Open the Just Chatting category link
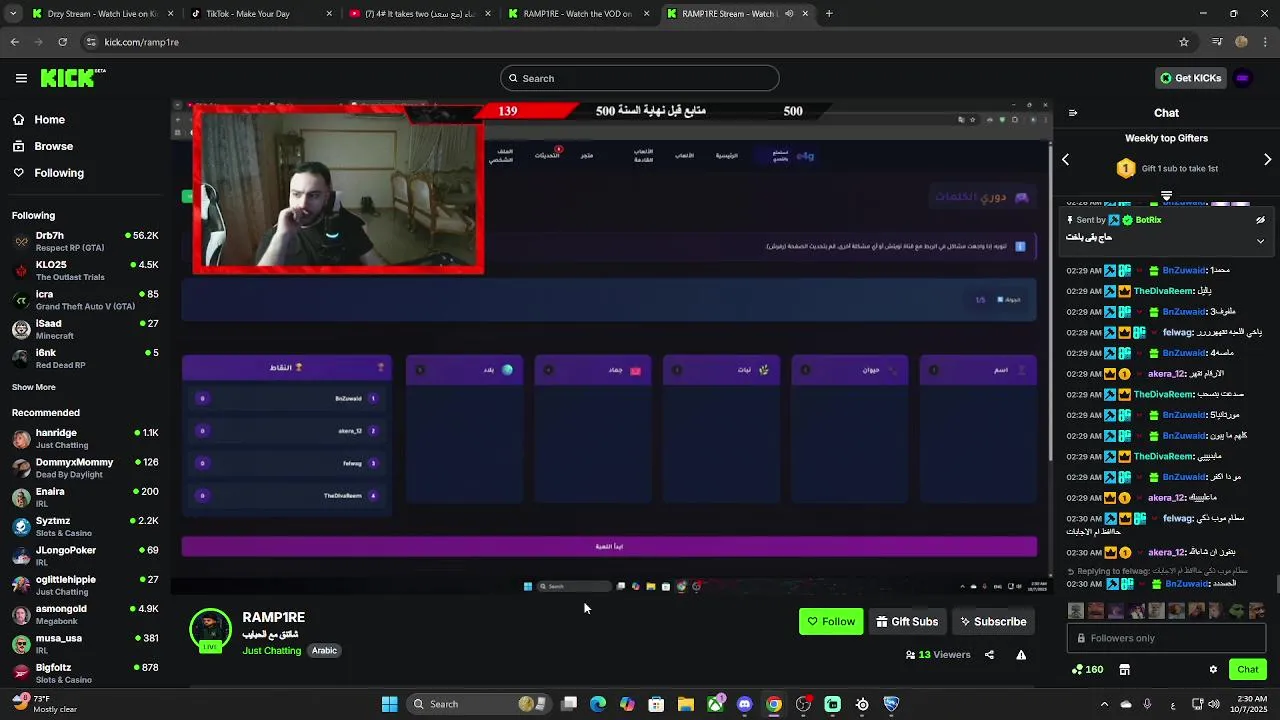1280x720 pixels. pos(271,650)
